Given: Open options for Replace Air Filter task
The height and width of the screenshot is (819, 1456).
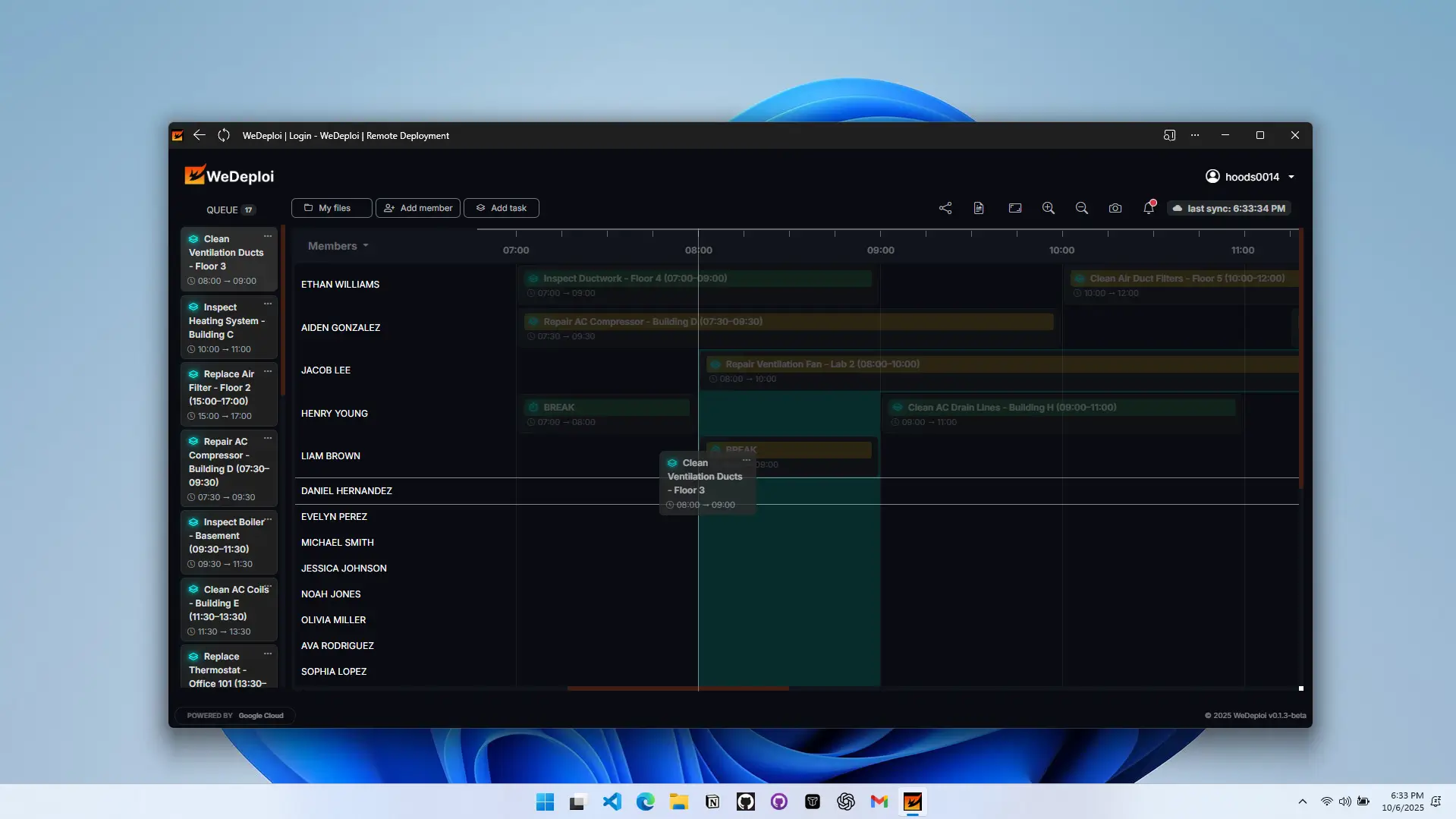Looking at the screenshot, I should click(268, 372).
